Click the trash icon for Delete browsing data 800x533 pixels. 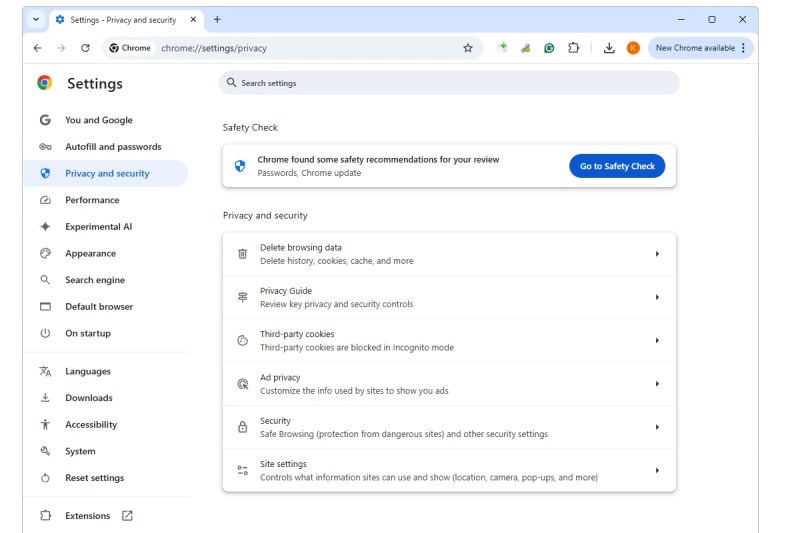click(x=243, y=253)
